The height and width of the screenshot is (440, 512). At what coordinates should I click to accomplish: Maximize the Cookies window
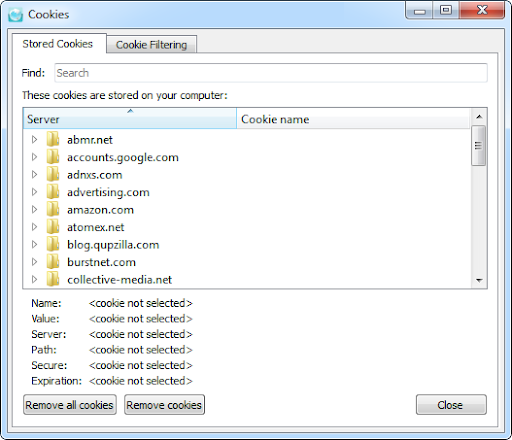point(446,11)
